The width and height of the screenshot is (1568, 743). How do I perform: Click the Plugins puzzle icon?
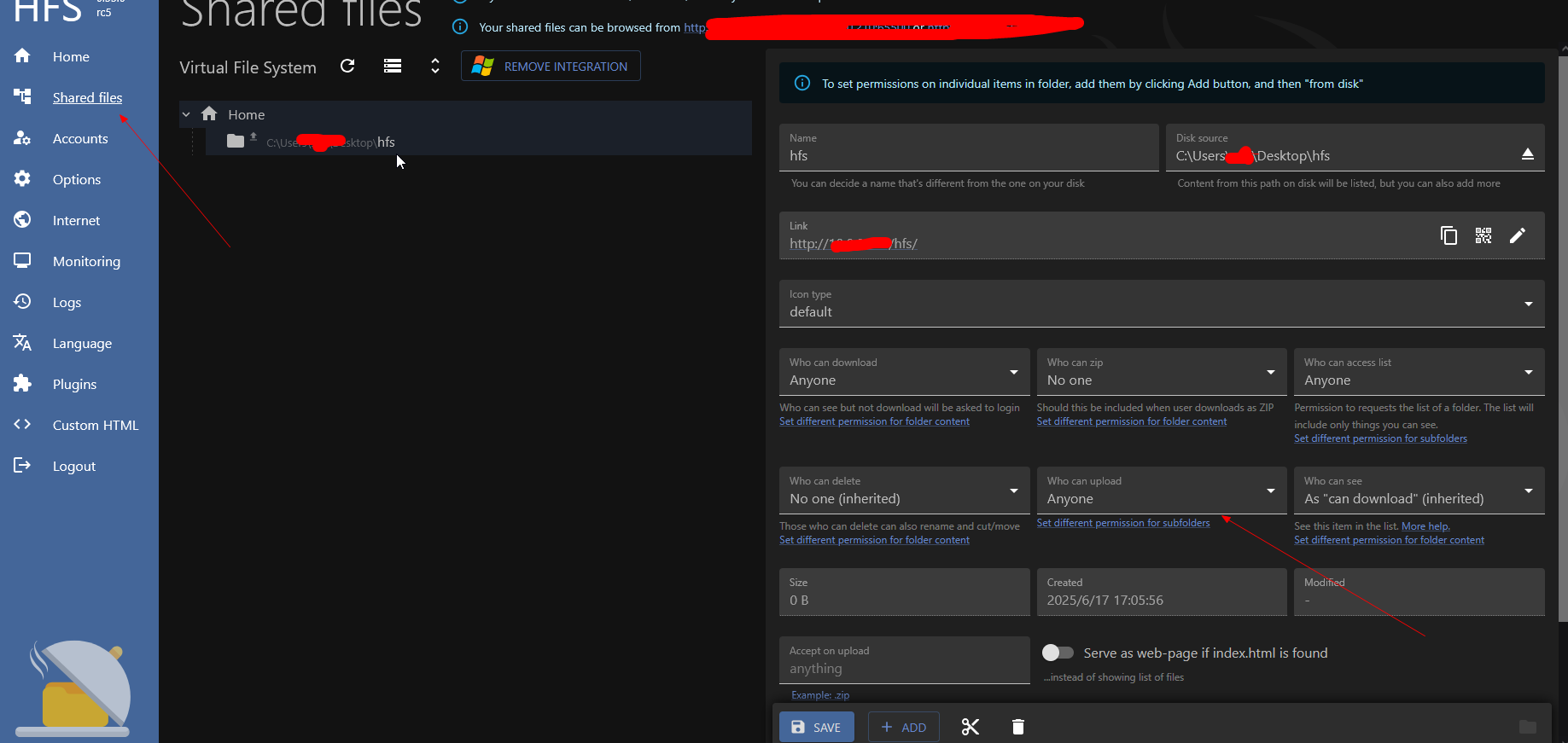point(22,383)
